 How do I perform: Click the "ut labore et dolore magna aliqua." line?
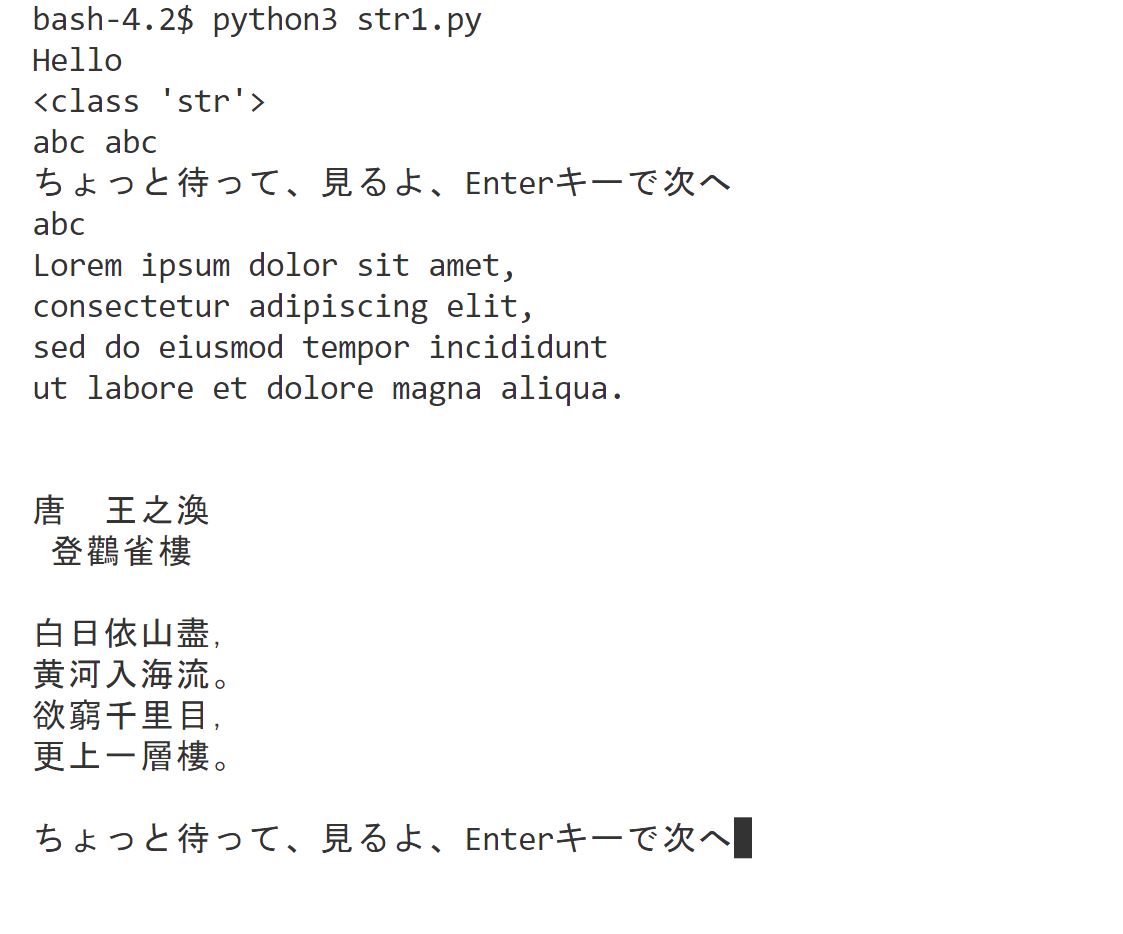329,388
